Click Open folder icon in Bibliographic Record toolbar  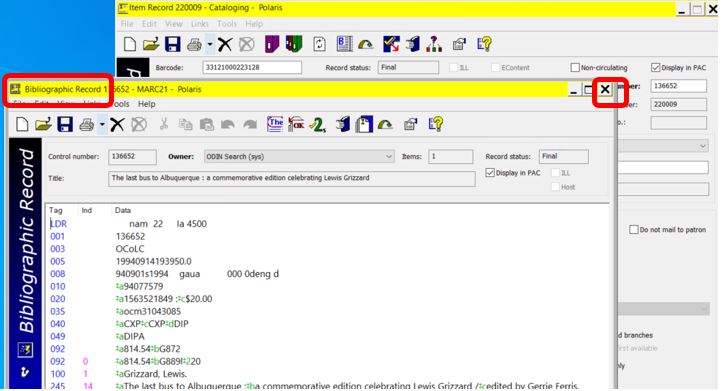click(x=43, y=124)
